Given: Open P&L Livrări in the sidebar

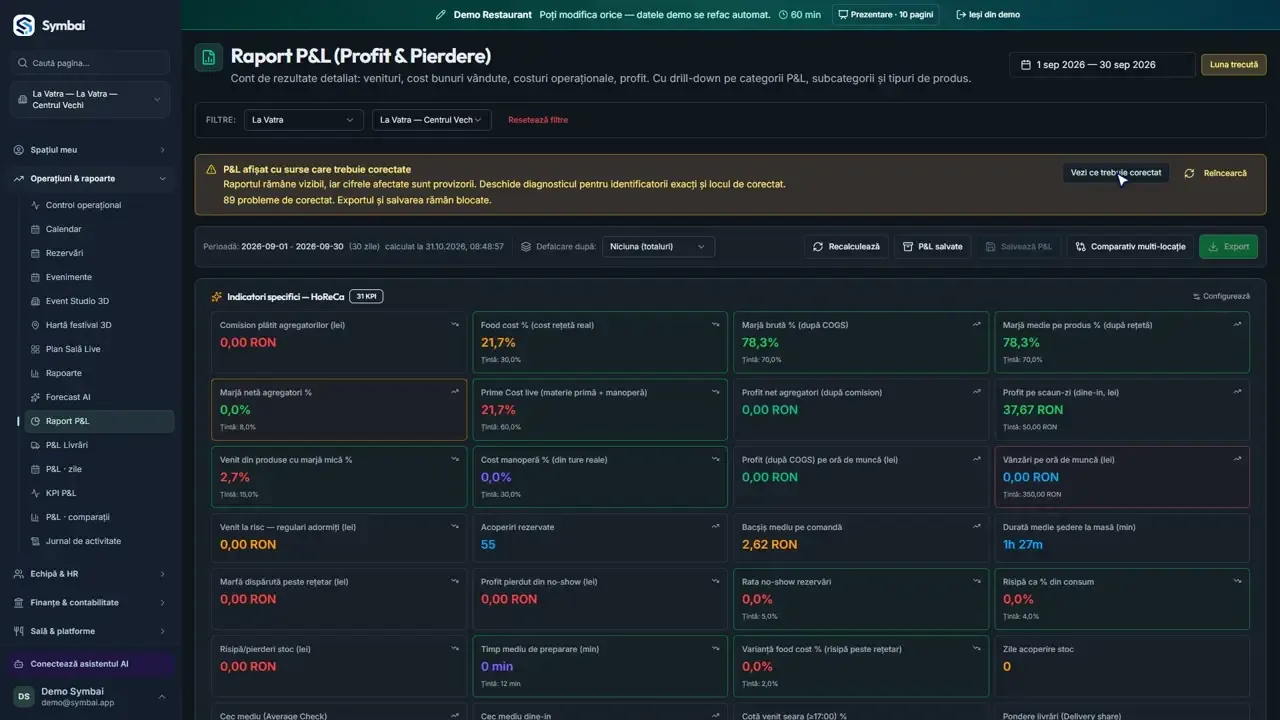Looking at the screenshot, I should coord(98,445).
